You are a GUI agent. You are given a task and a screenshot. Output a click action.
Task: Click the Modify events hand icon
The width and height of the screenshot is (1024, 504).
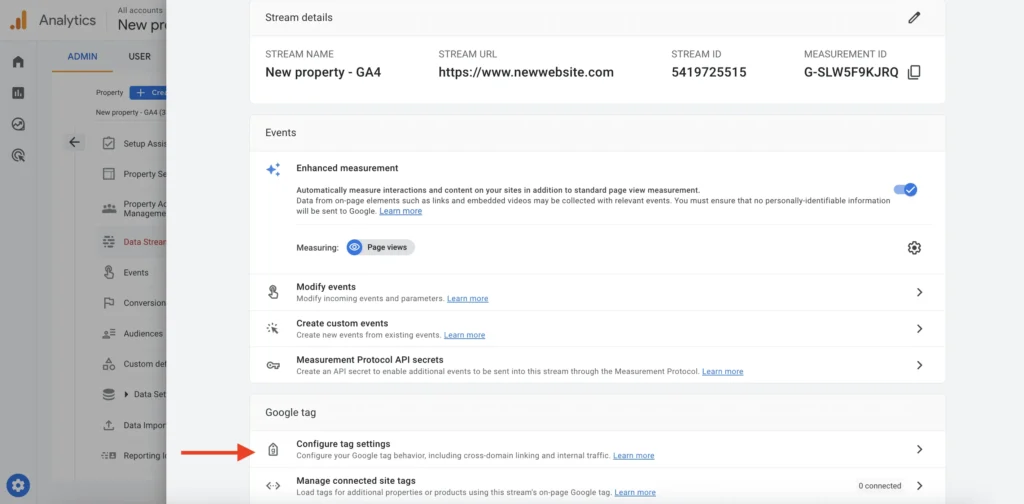point(273,292)
